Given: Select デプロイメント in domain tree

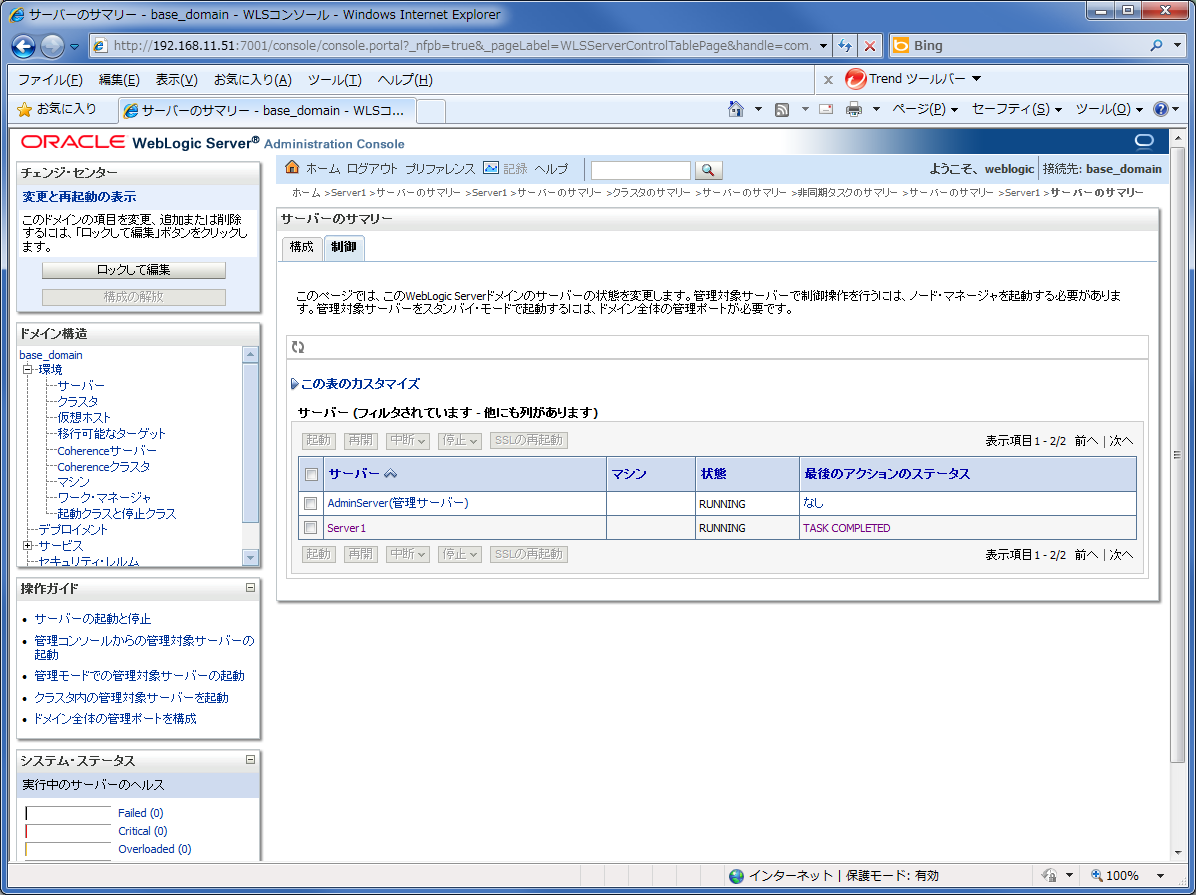Looking at the screenshot, I should (73, 530).
